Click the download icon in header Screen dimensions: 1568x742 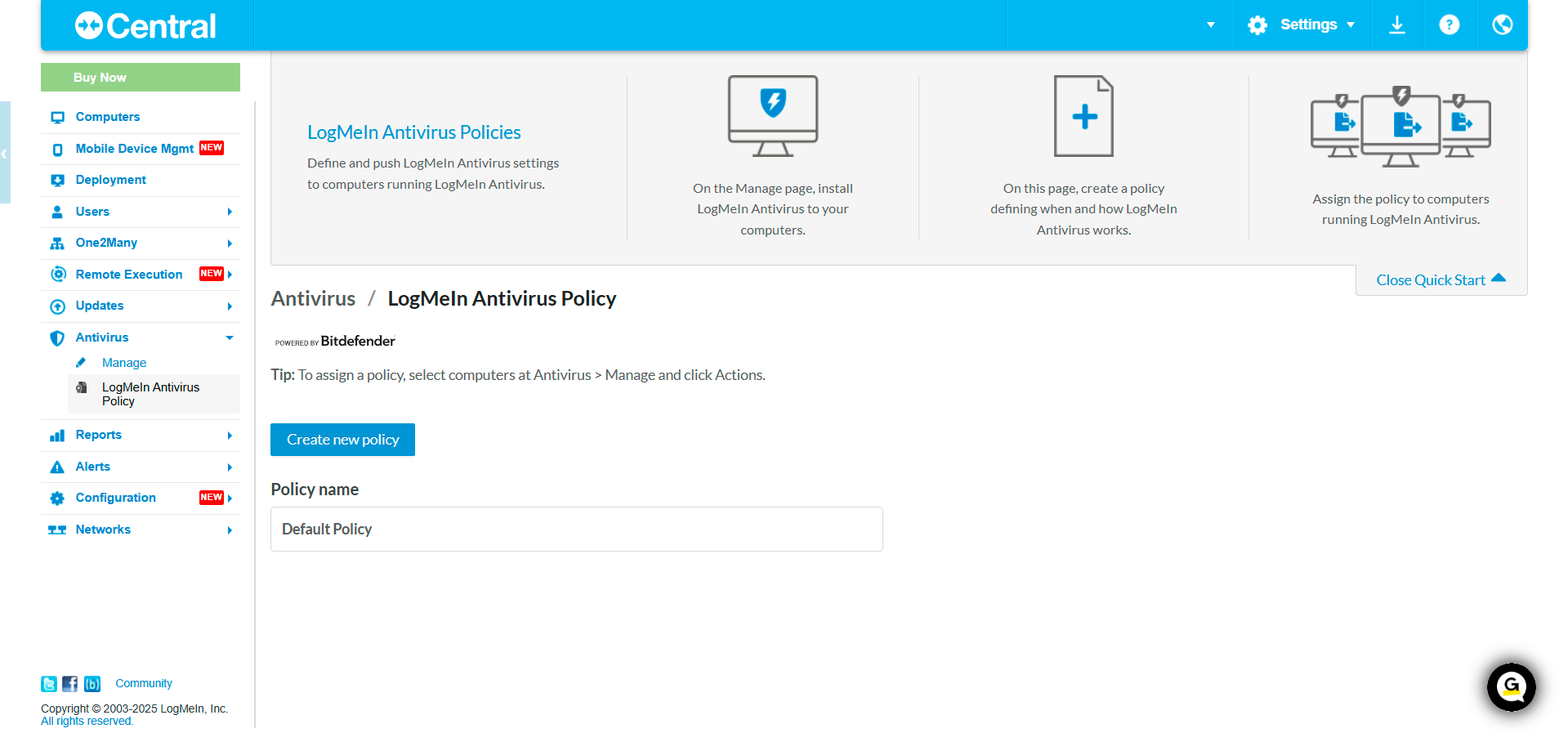(x=1397, y=25)
